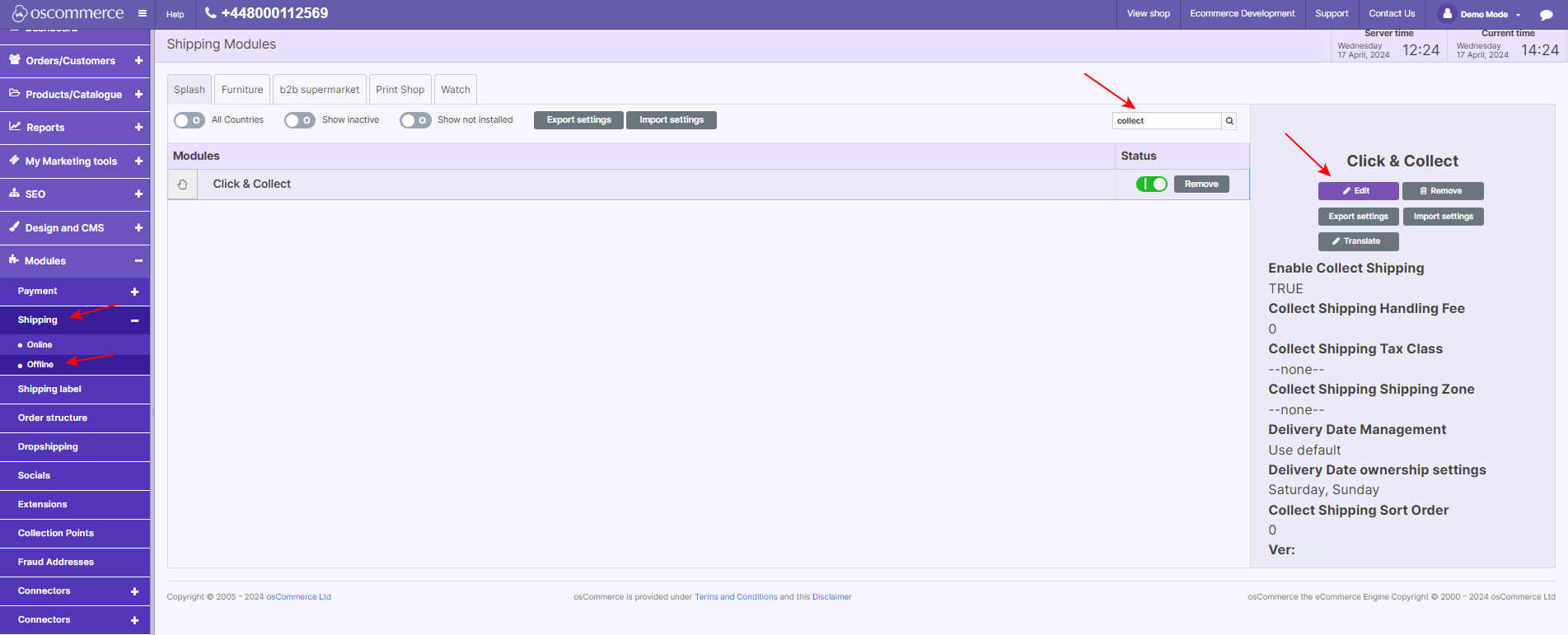This screenshot has height=635, width=1568.
Task: Click the search field containing 'collect'
Action: (x=1167, y=121)
